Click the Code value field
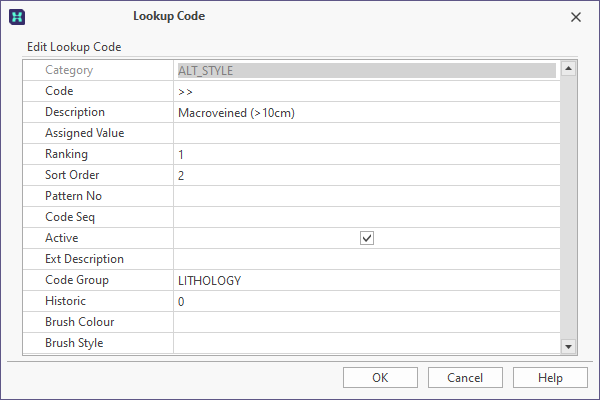 tap(366, 91)
